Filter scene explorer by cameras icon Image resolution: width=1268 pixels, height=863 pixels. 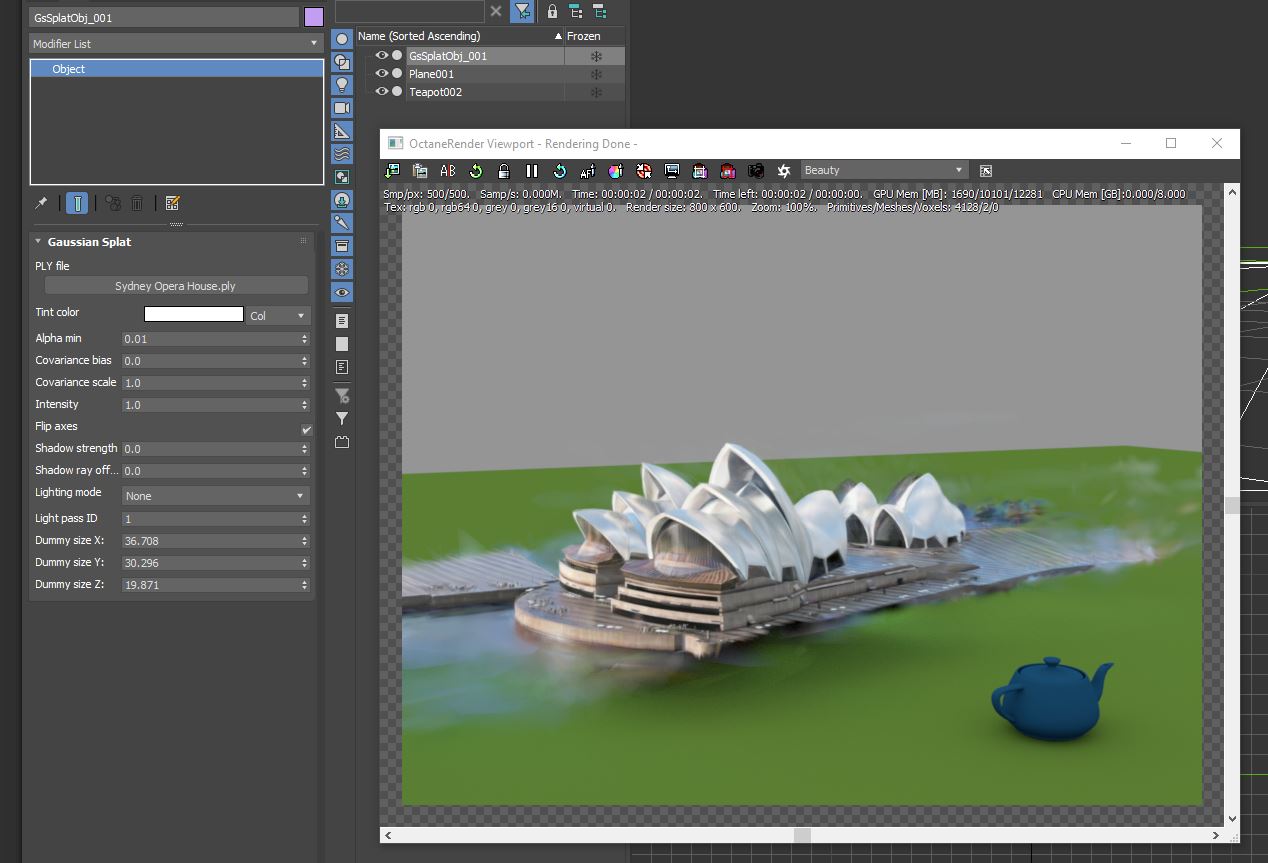coord(342,108)
